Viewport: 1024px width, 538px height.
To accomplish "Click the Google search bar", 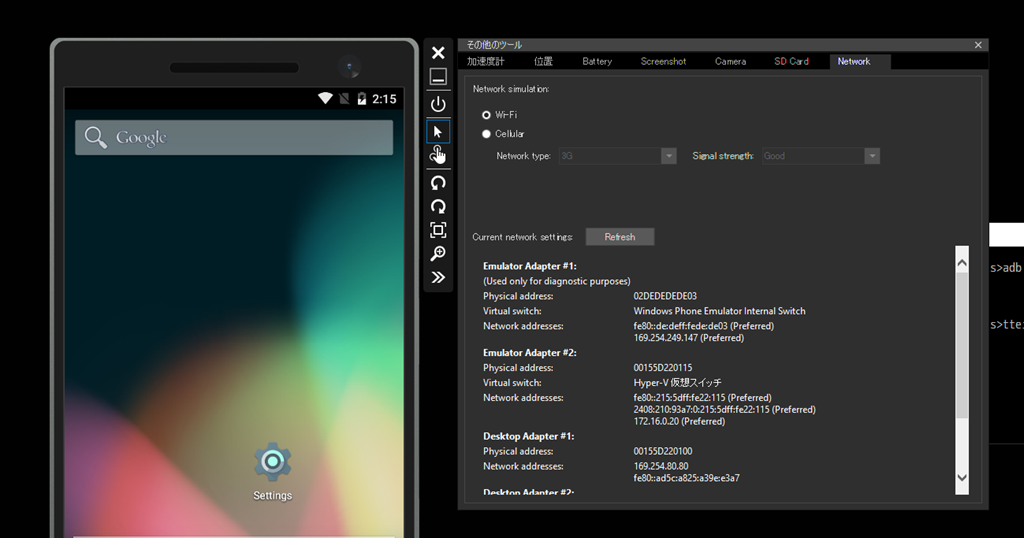I will click(x=234, y=137).
